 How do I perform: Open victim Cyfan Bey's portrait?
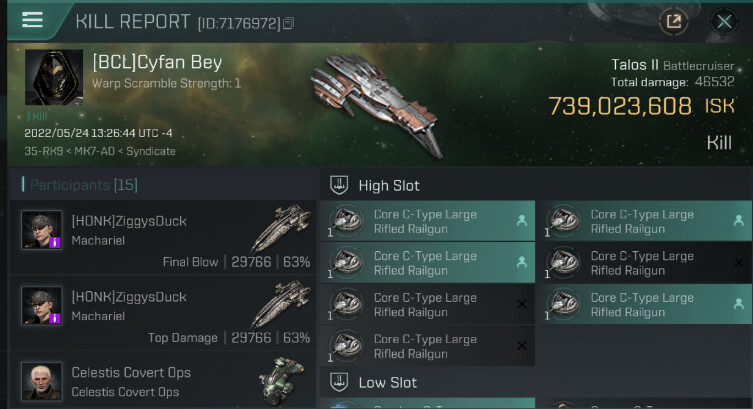coord(53,78)
